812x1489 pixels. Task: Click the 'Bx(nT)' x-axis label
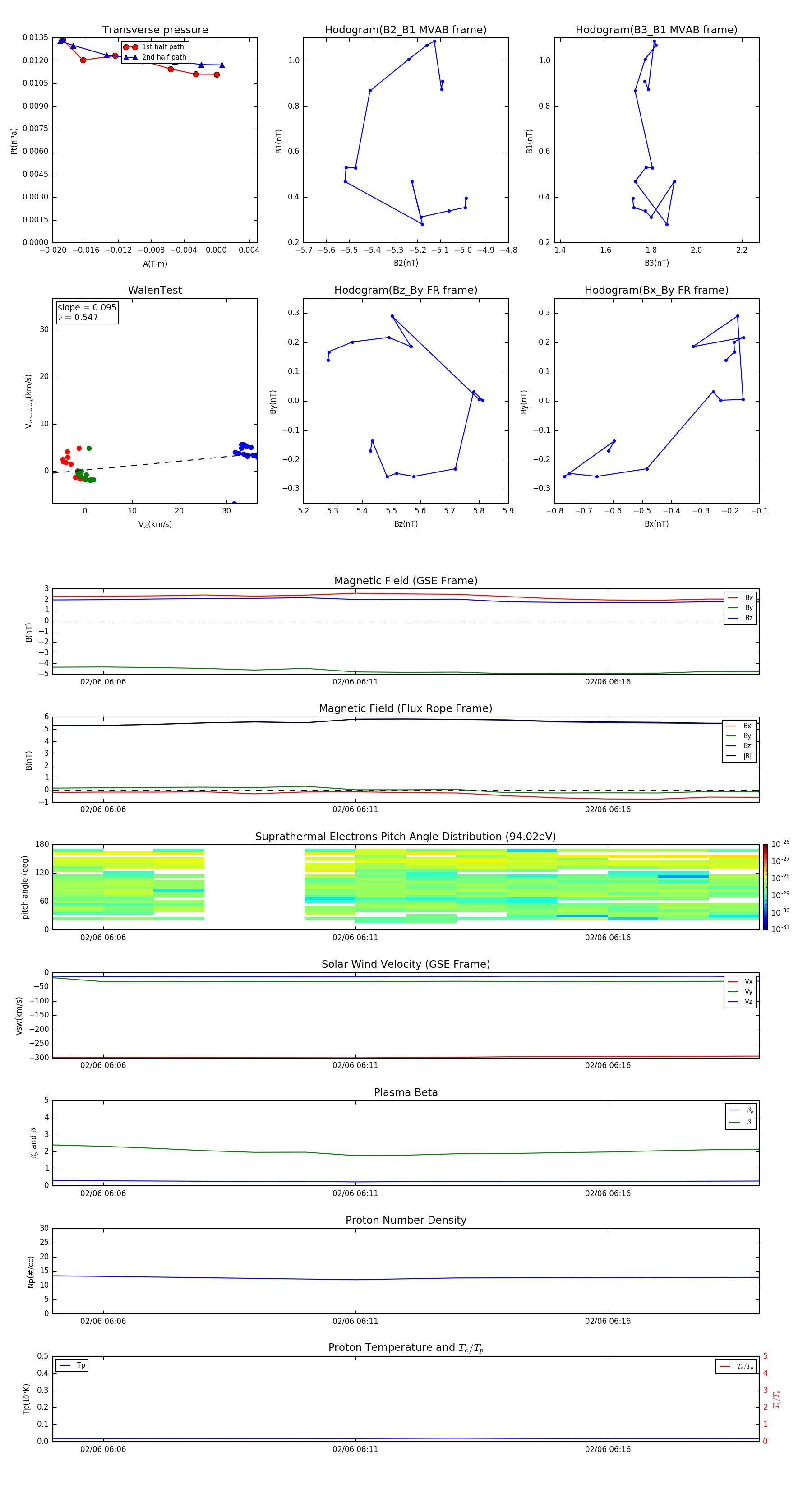coord(656,524)
